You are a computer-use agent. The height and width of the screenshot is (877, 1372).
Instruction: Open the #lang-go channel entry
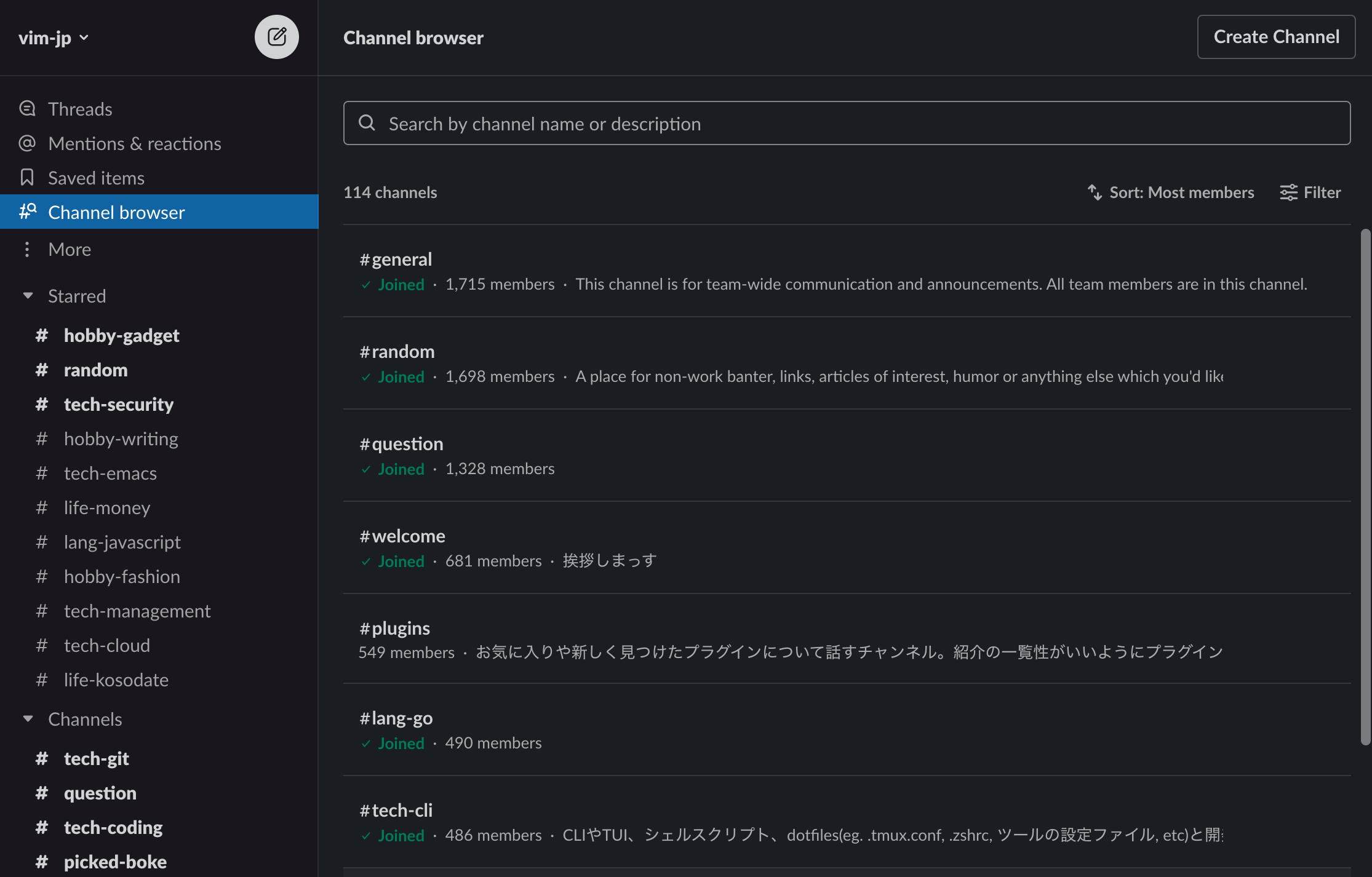(x=396, y=718)
